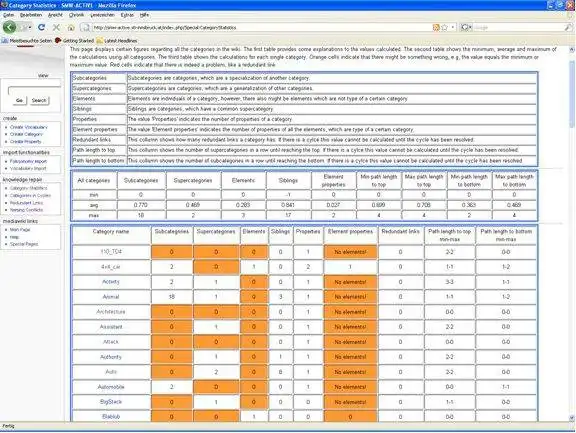
Task: Open the Animal category link
Action: pyautogui.click(x=111, y=297)
